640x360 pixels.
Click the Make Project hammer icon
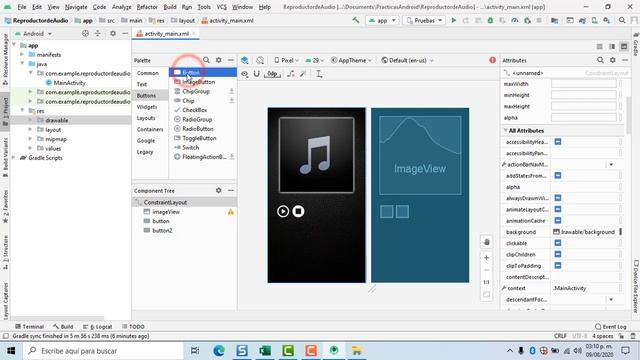356,20
